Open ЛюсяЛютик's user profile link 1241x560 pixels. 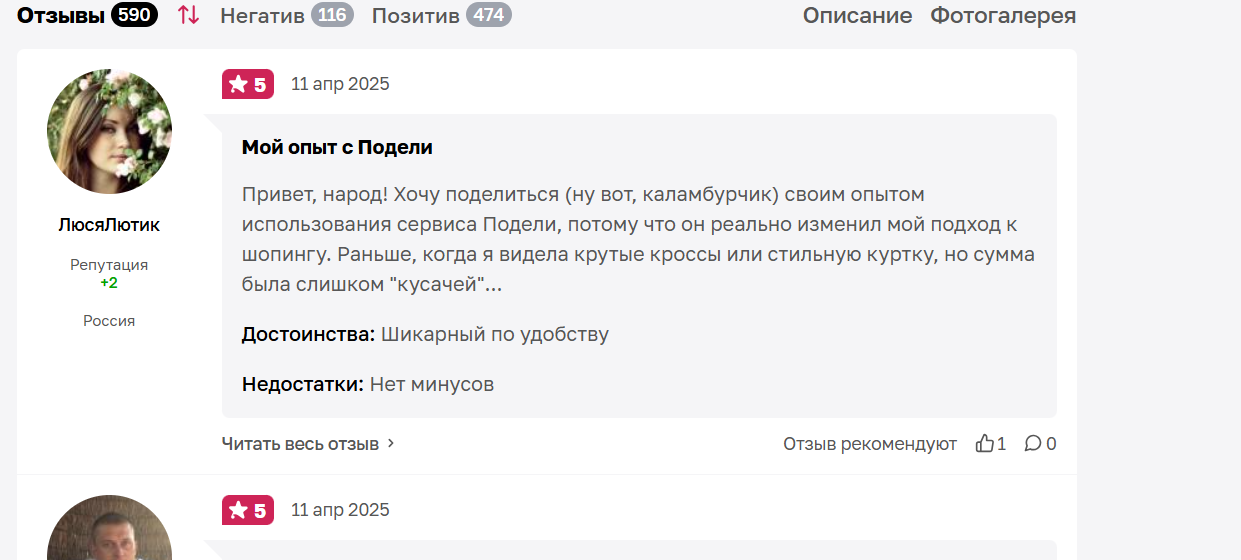(x=109, y=225)
